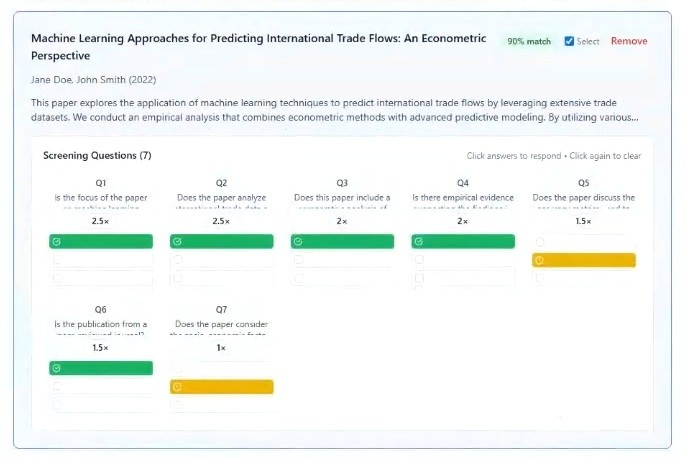
Task: Click Q6 green selected answer check icon
Action: (57, 368)
